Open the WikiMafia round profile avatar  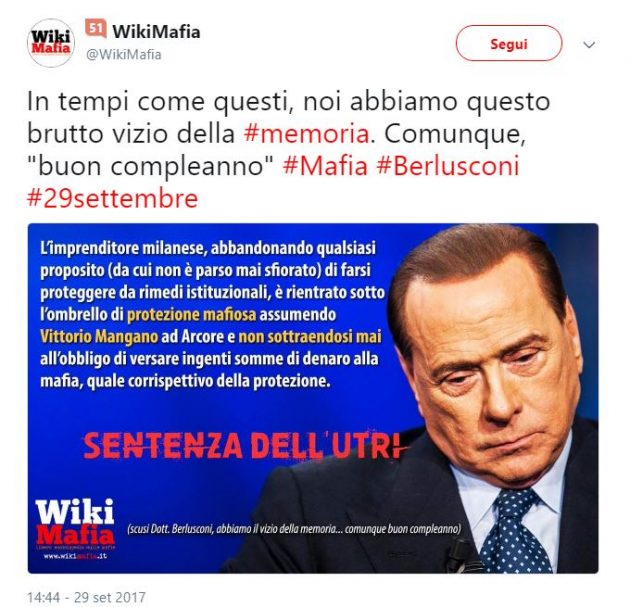coord(51,43)
